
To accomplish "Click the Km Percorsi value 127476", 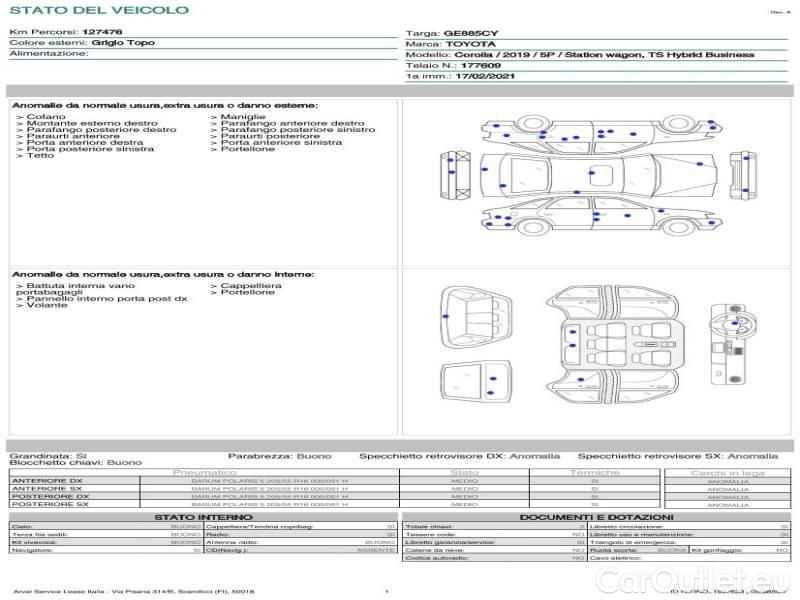I will coord(102,33).
